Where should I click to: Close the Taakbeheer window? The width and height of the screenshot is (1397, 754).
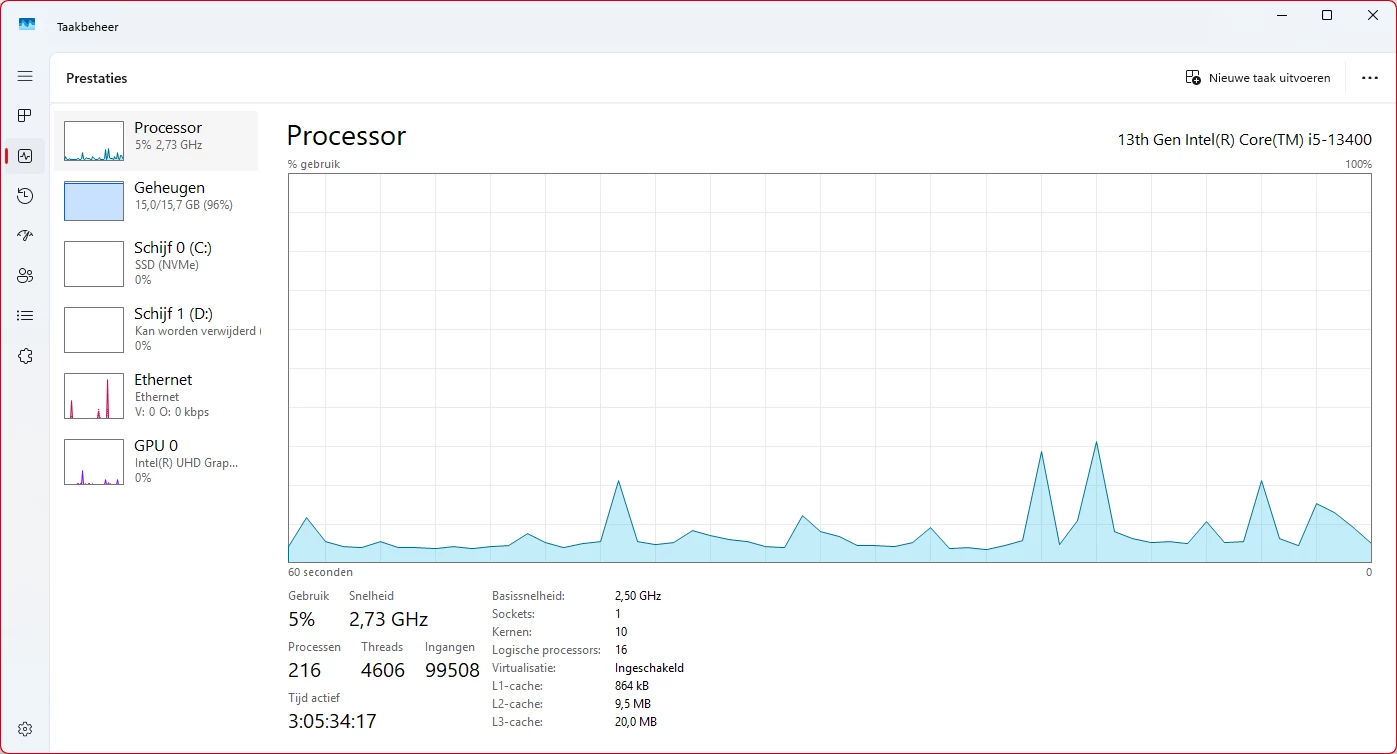click(1373, 15)
